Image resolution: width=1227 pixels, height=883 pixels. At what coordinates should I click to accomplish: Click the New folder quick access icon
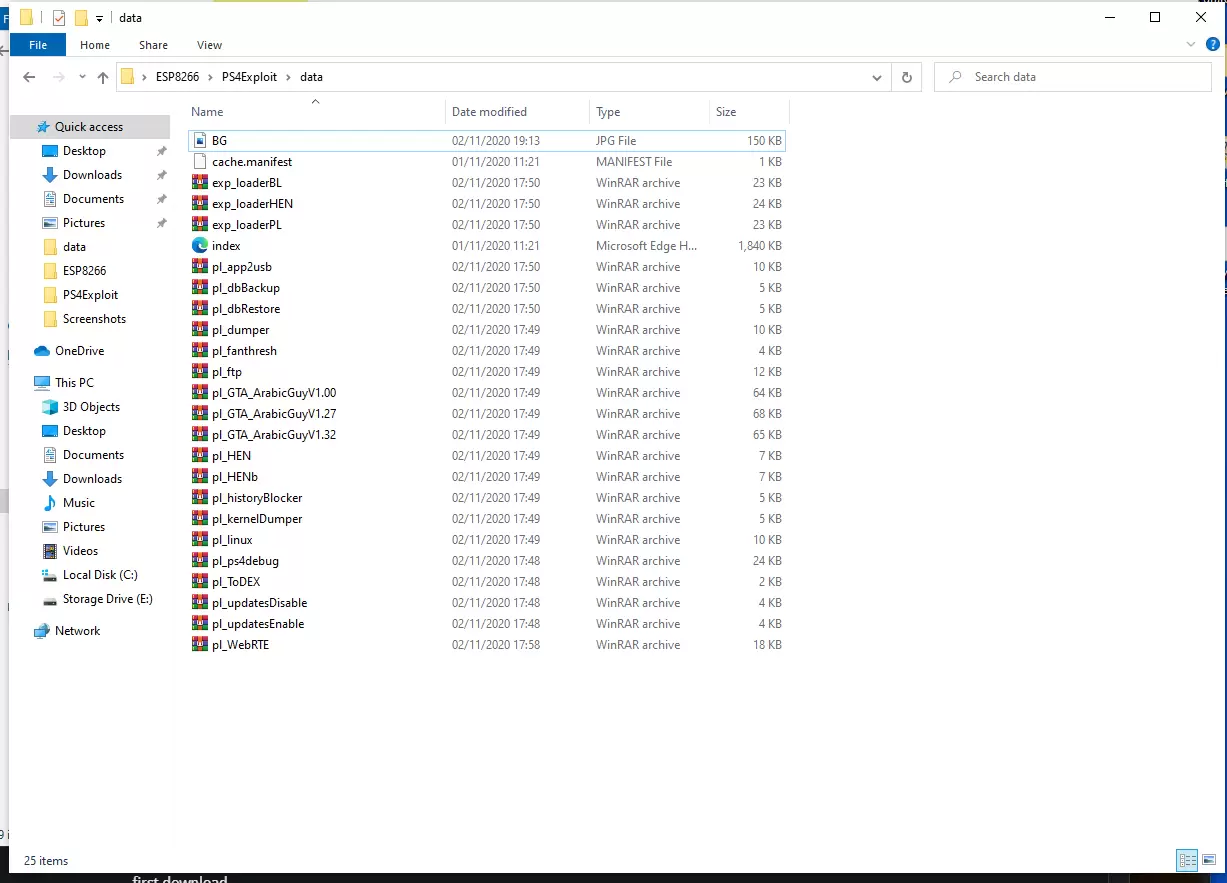82,18
